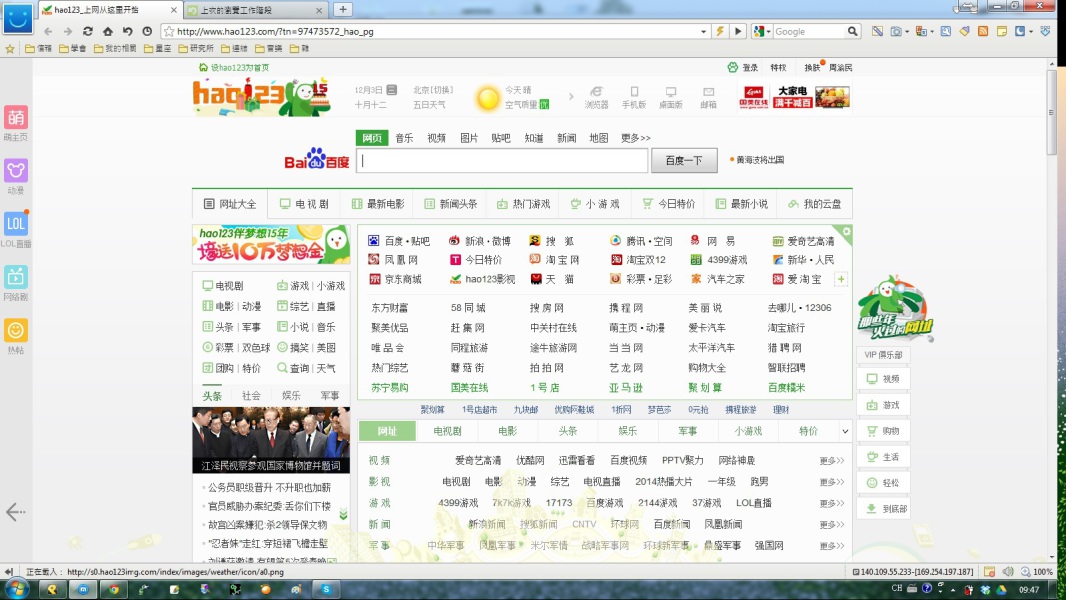The image size is (1066, 600).
Task: Open the 研究所 bookmarks folder
Action: pos(196,48)
